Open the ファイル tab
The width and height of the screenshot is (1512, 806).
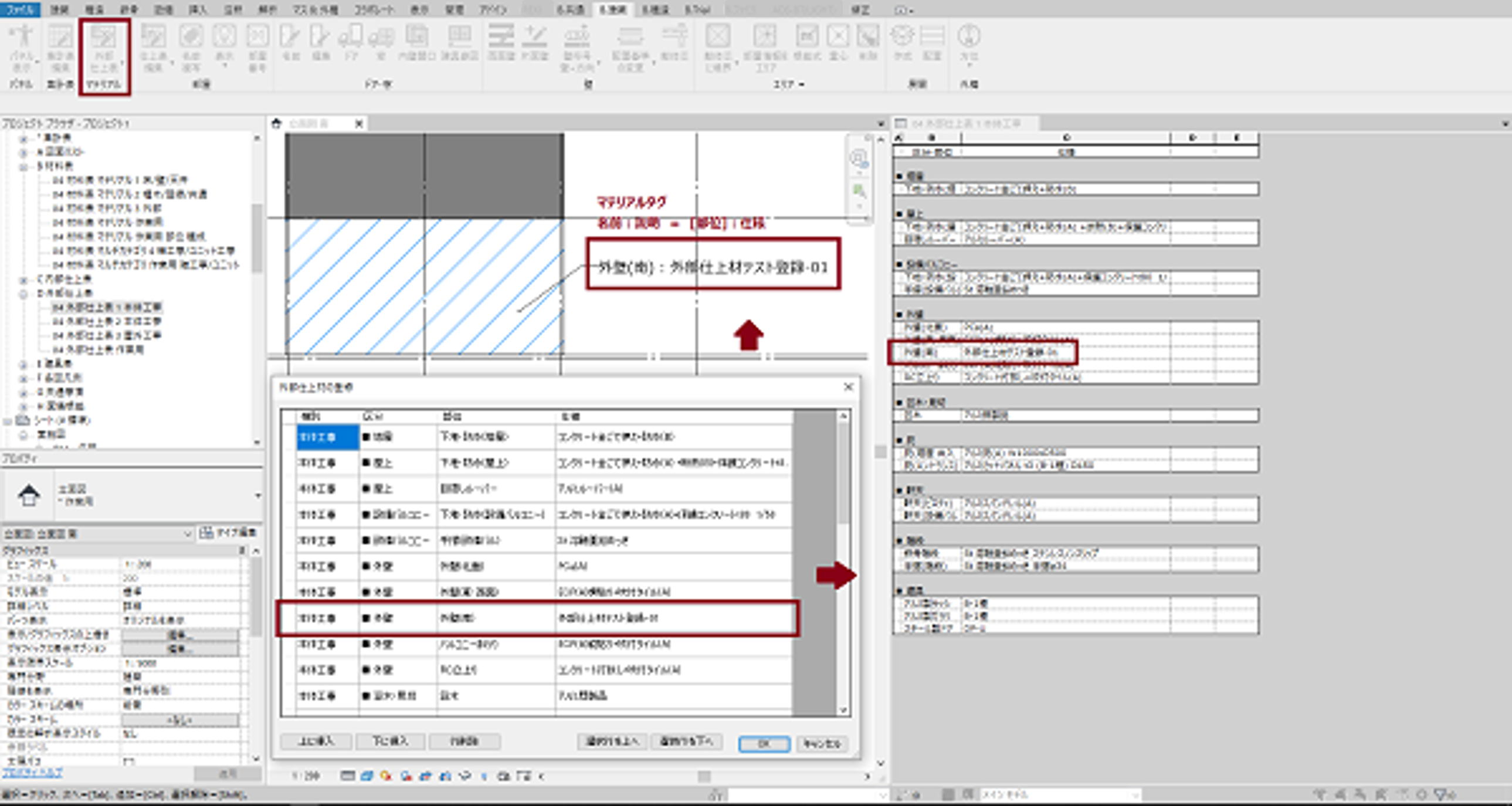coord(20,9)
